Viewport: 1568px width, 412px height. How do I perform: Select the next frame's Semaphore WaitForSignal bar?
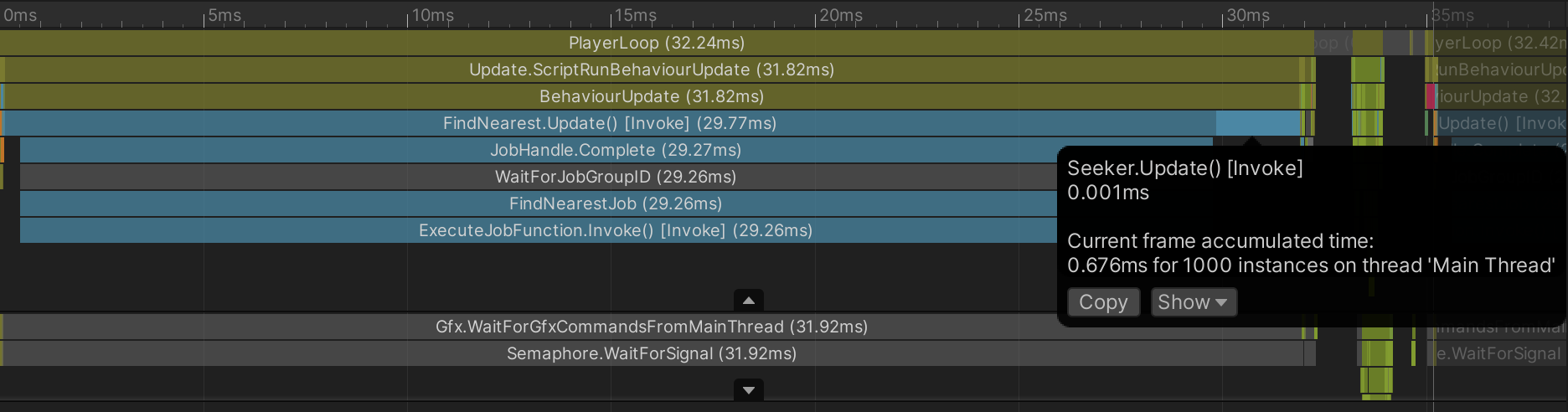pos(1499,353)
